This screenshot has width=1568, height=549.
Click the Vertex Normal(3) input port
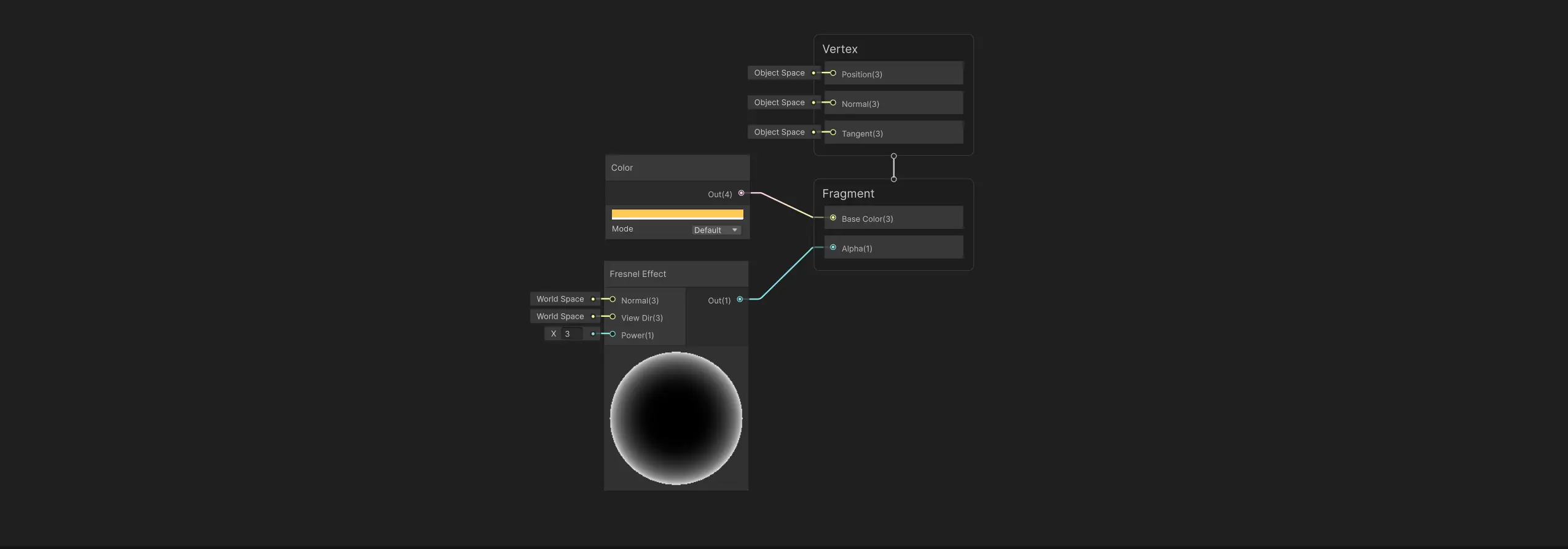[833, 103]
